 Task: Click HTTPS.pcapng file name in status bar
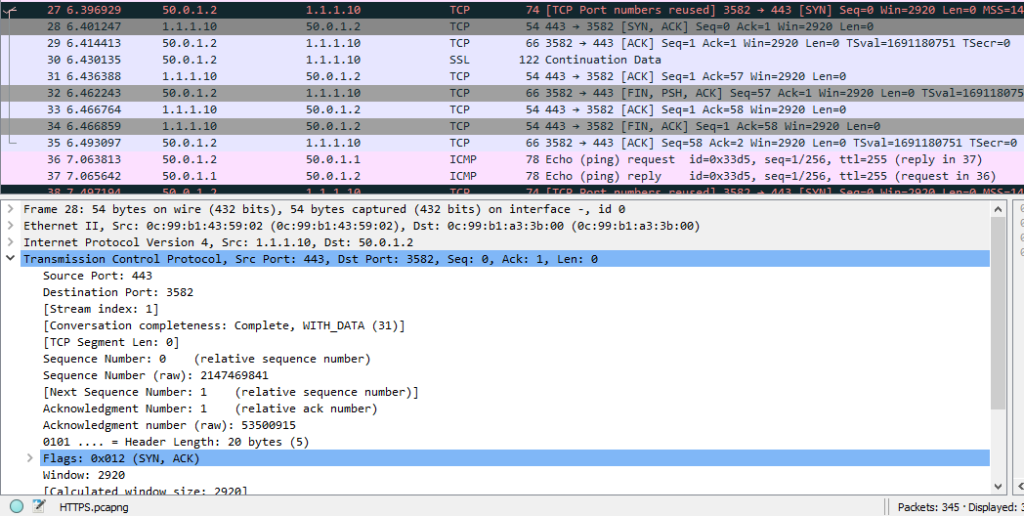click(x=94, y=507)
